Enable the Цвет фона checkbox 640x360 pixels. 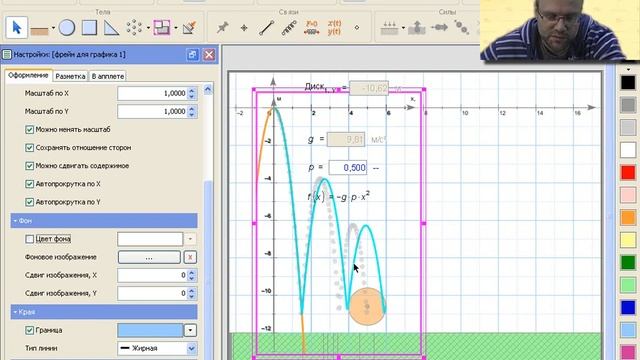pyautogui.click(x=29, y=239)
